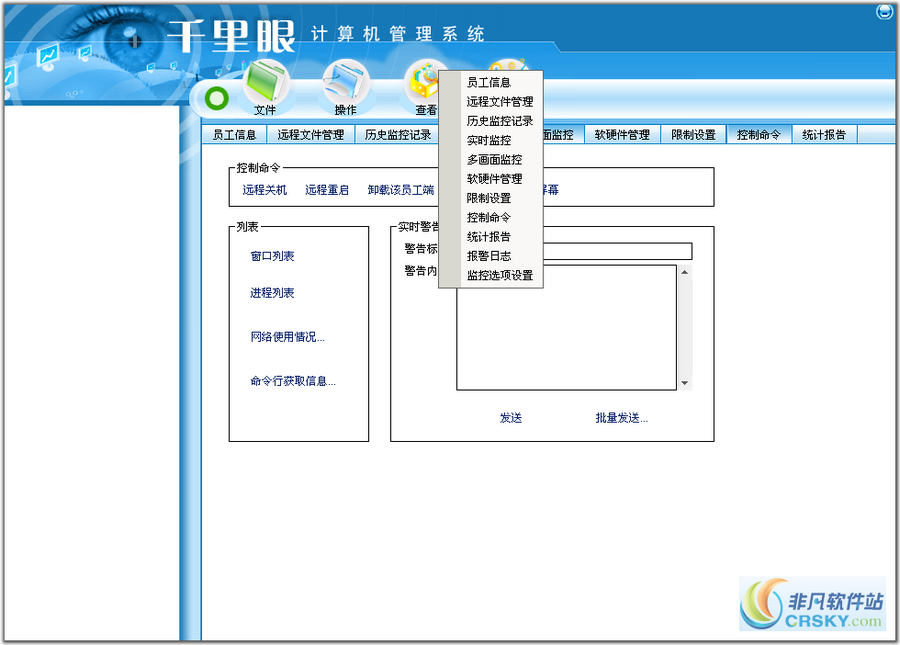Viewport: 900px width, 645px height.
Task: Open the 进程列表 link
Action: 272,293
